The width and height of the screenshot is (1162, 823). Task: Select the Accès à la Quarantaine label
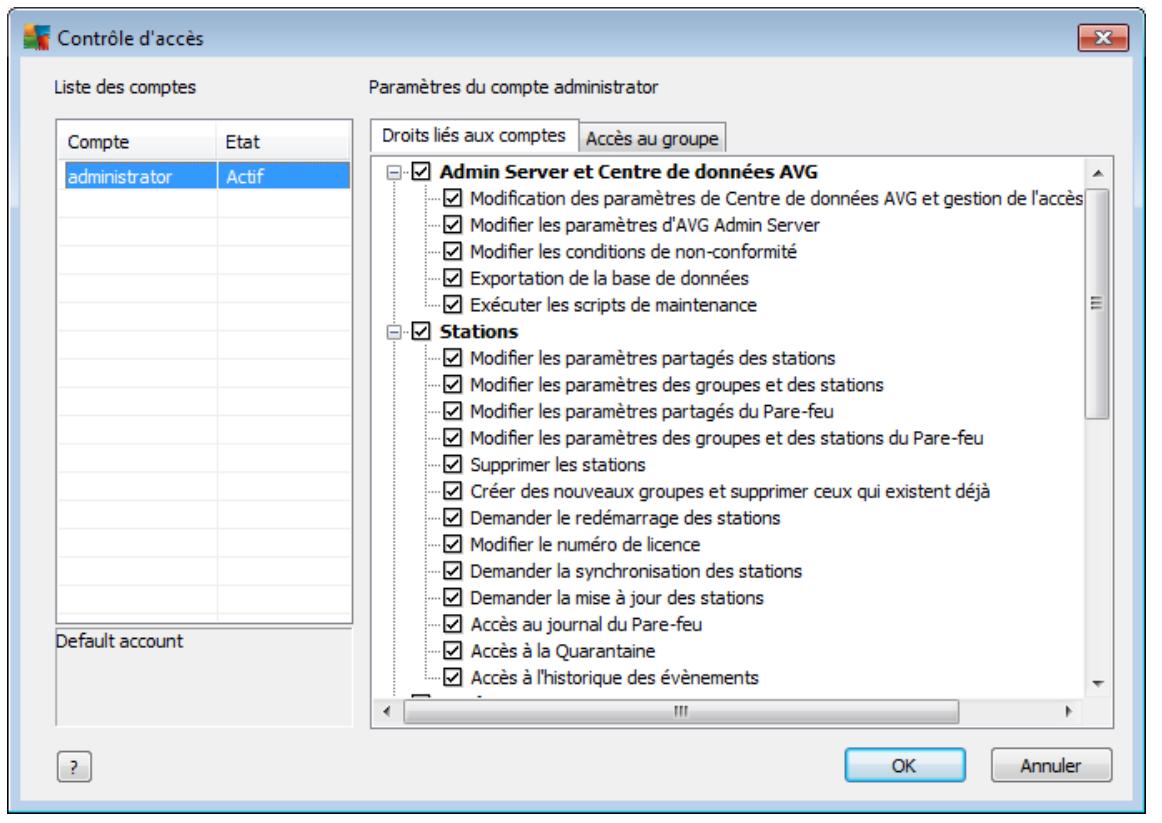563,652
